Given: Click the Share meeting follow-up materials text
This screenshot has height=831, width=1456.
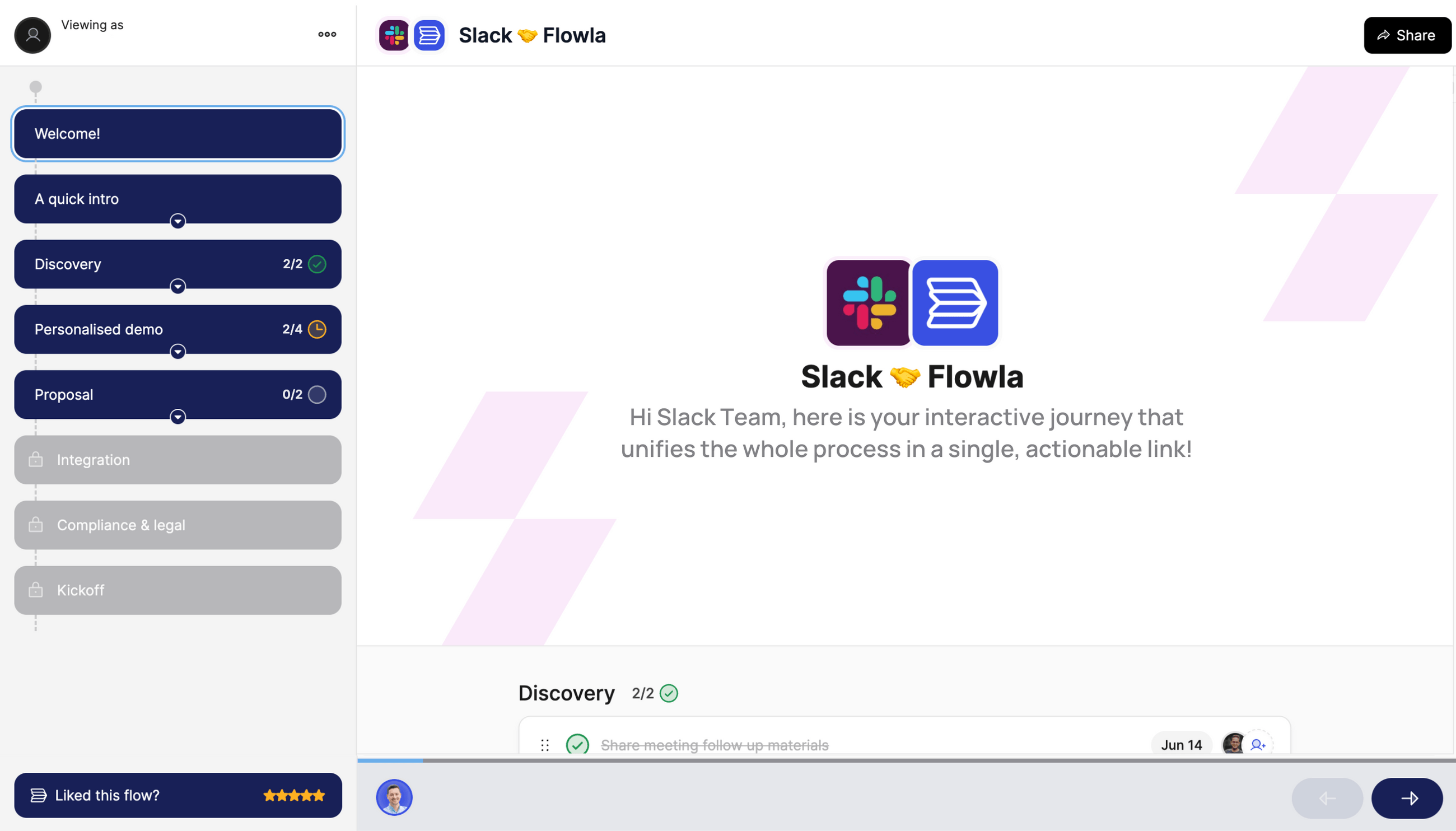Looking at the screenshot, I should 714,745.
